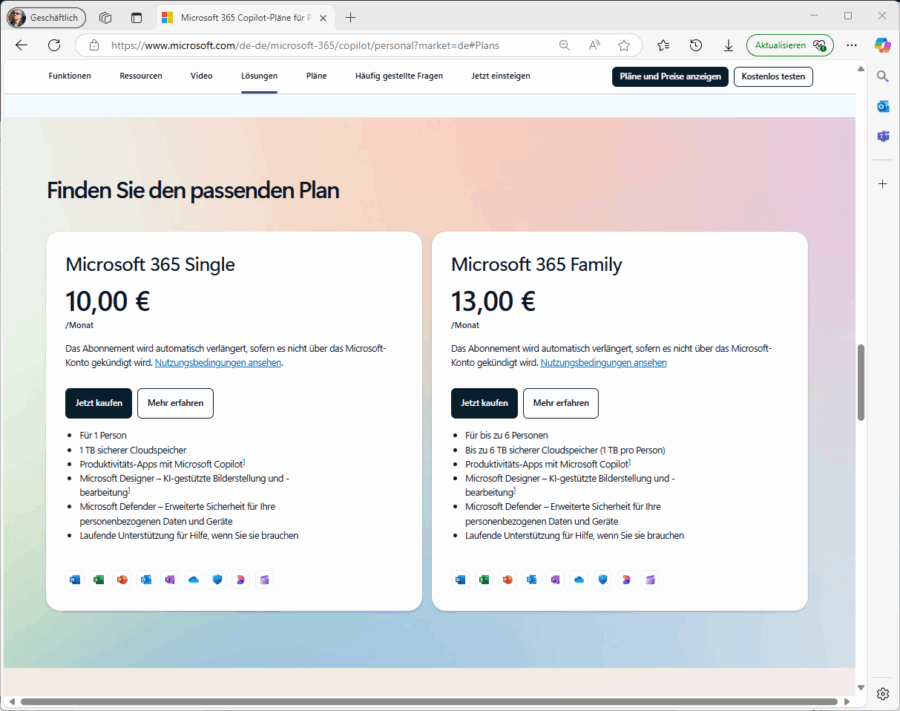Viewport: 900px width, 711px height.
Task: Open the Copilot sidebar icon
Action: tap(883, 45)
